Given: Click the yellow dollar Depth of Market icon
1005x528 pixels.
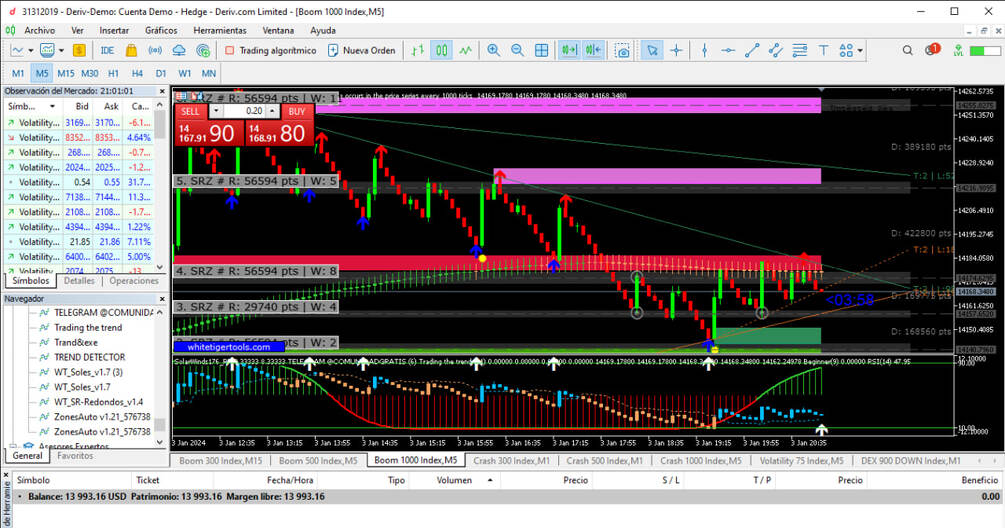Looking at the screenshot, I should click(79, 50).
